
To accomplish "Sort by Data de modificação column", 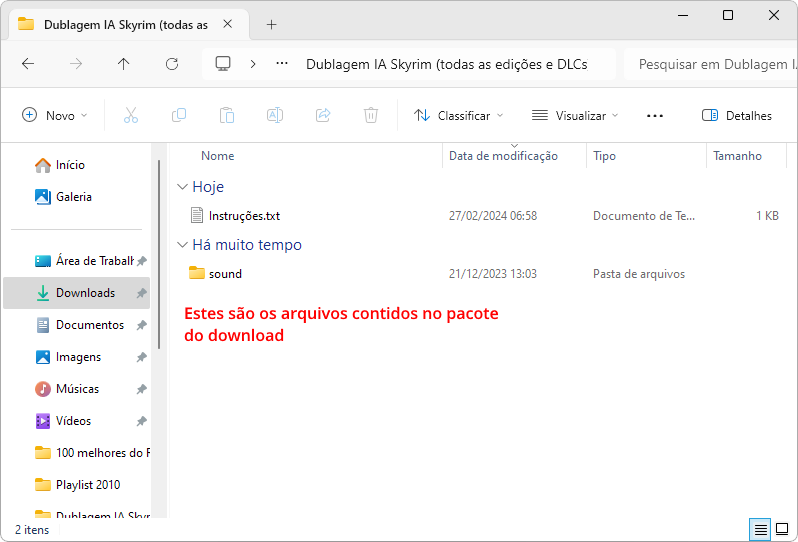I will click(503, 156).
